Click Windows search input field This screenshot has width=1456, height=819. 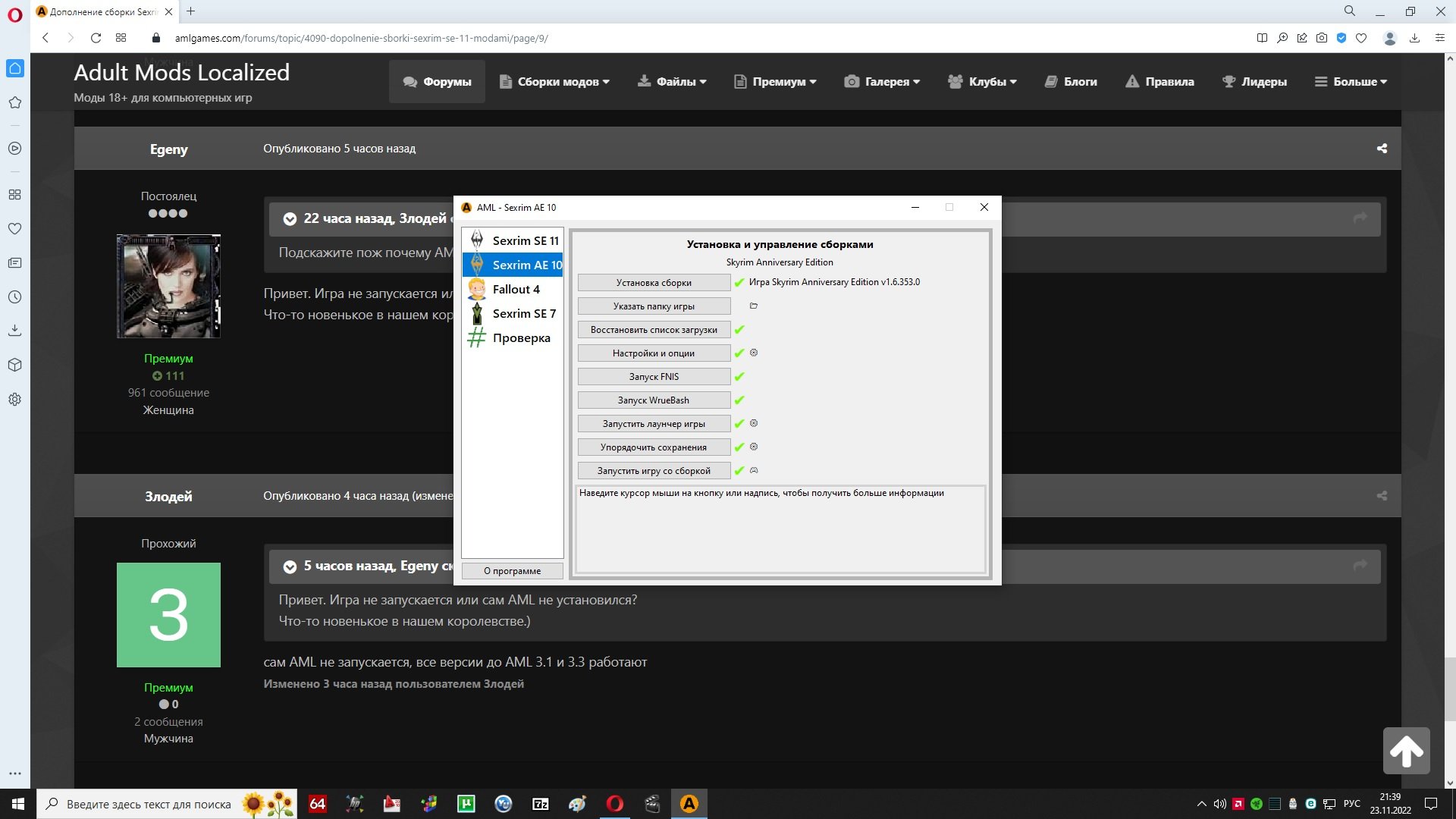[x=149, y=805]
